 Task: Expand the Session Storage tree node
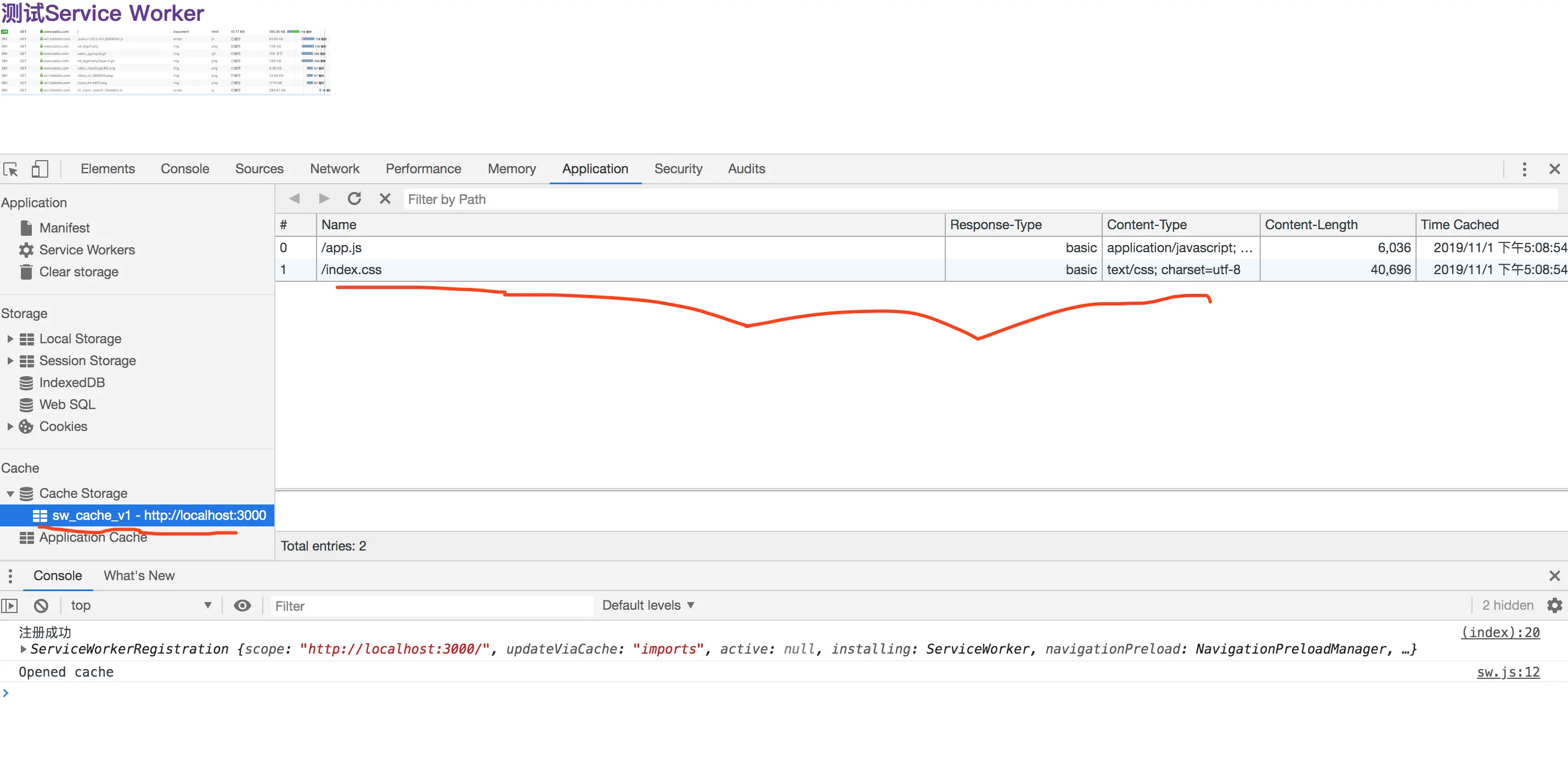(x=10, y=361)
